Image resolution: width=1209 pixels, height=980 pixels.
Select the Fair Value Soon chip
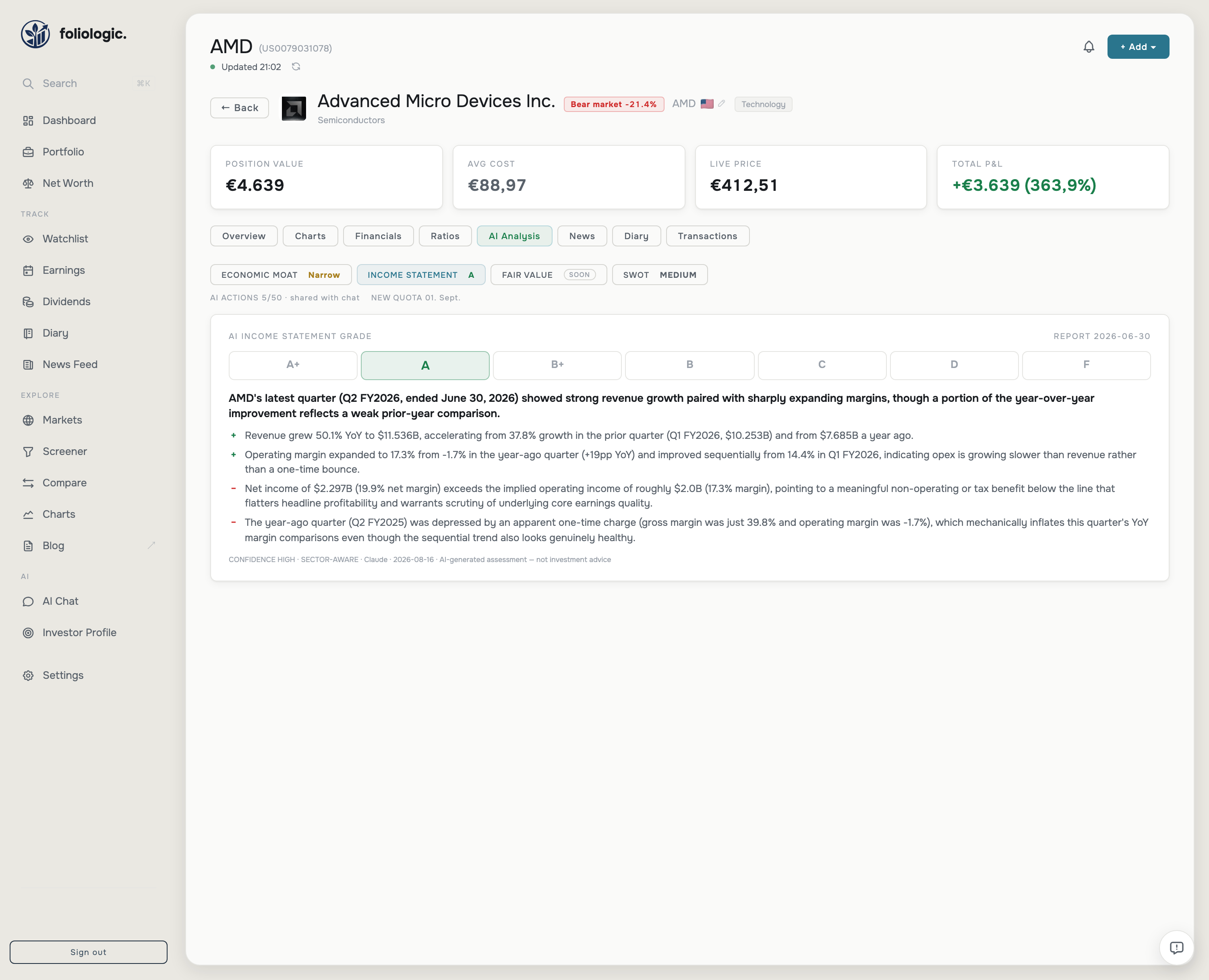pos(548,275)
